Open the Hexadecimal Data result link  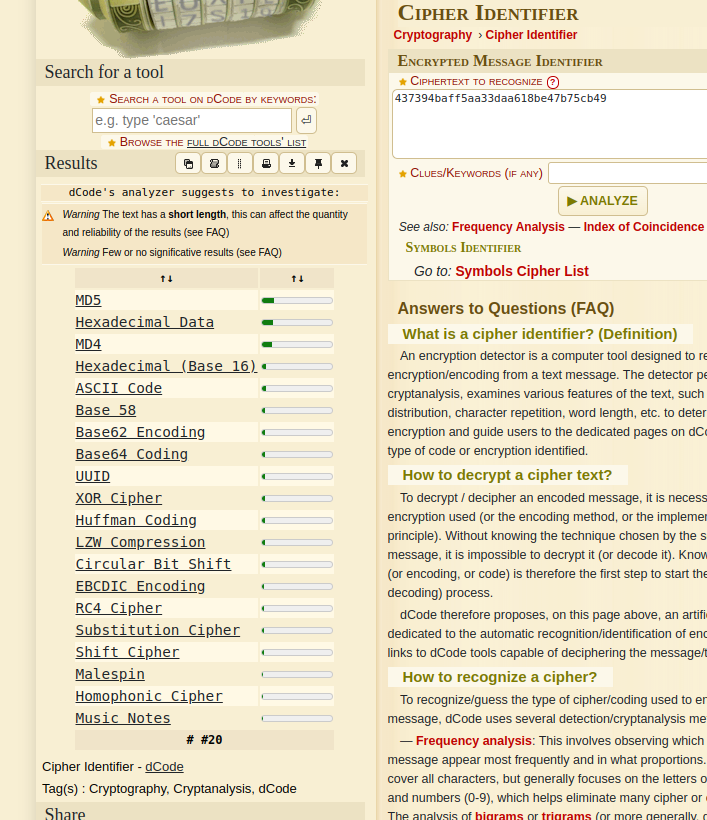[x=144, y=322]
